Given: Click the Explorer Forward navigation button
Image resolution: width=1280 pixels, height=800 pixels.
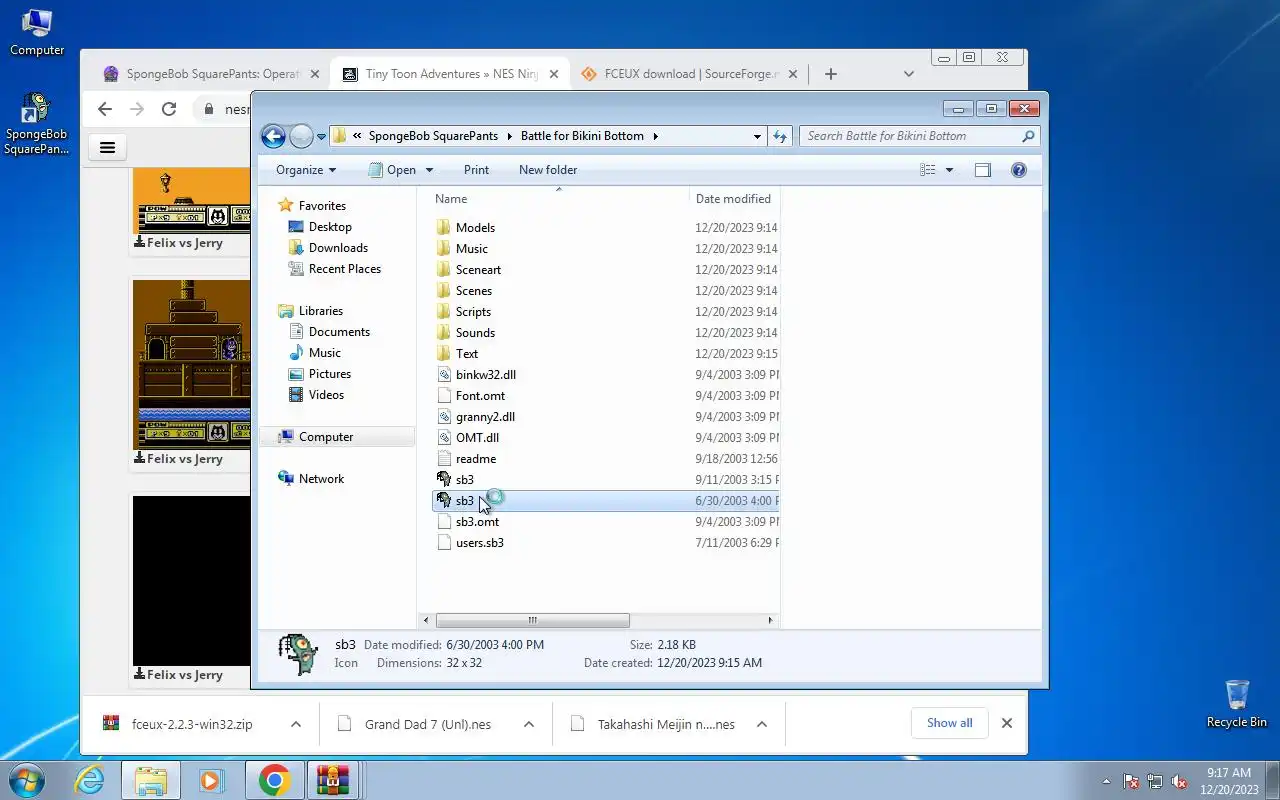Looking at the screenshot, I should pos(301,136).
